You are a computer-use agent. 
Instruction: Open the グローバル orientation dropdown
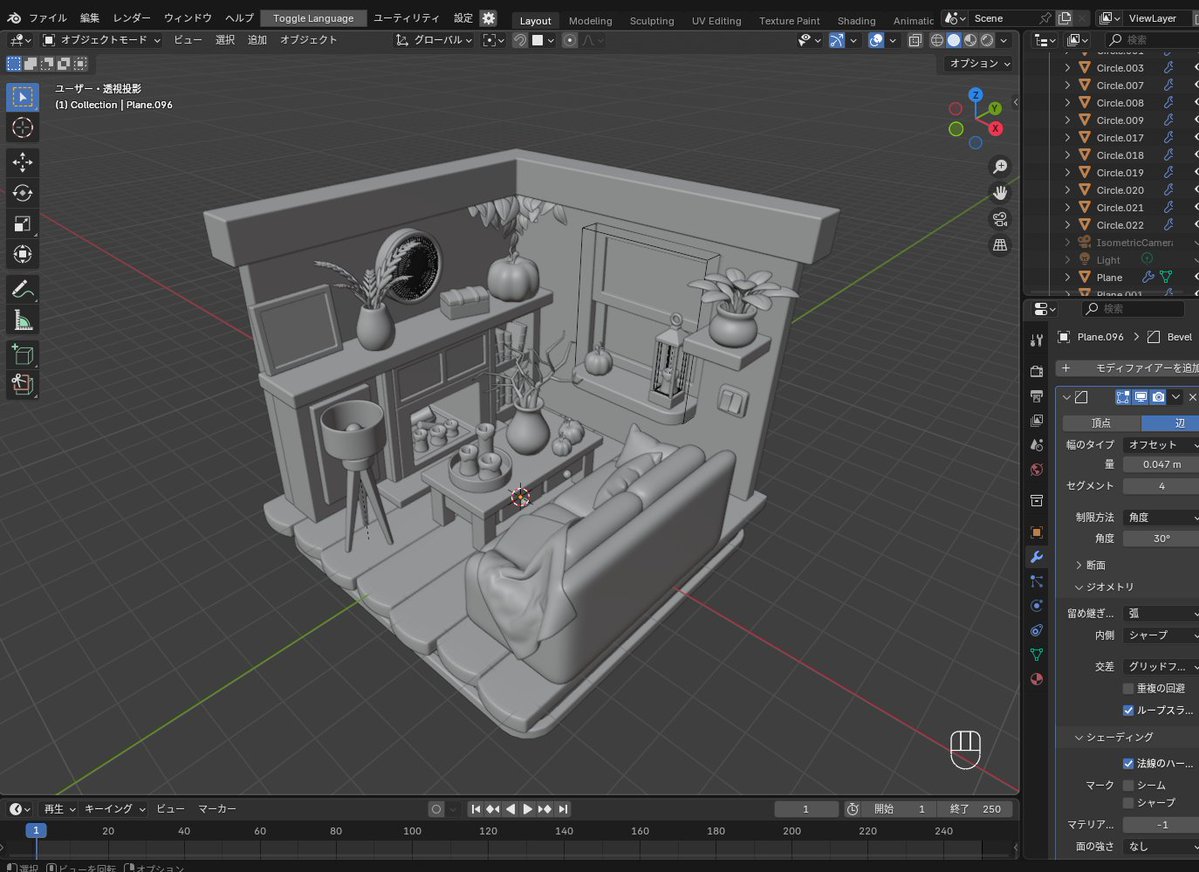pyautogui.click(x=434, y=40)
